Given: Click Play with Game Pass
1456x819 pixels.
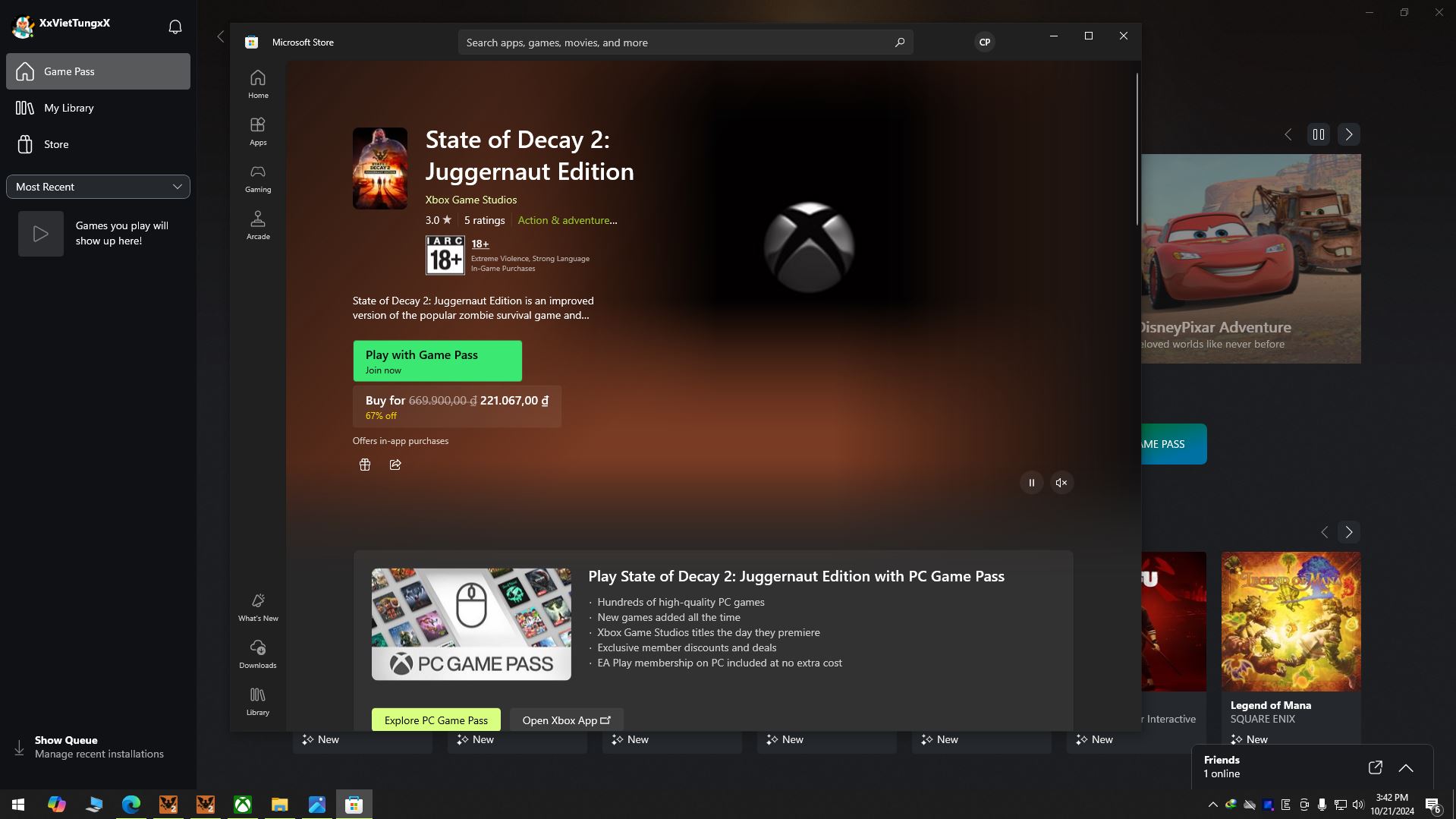Looking at the screenshot, I should pyautogui.click(x=437, y=361).
